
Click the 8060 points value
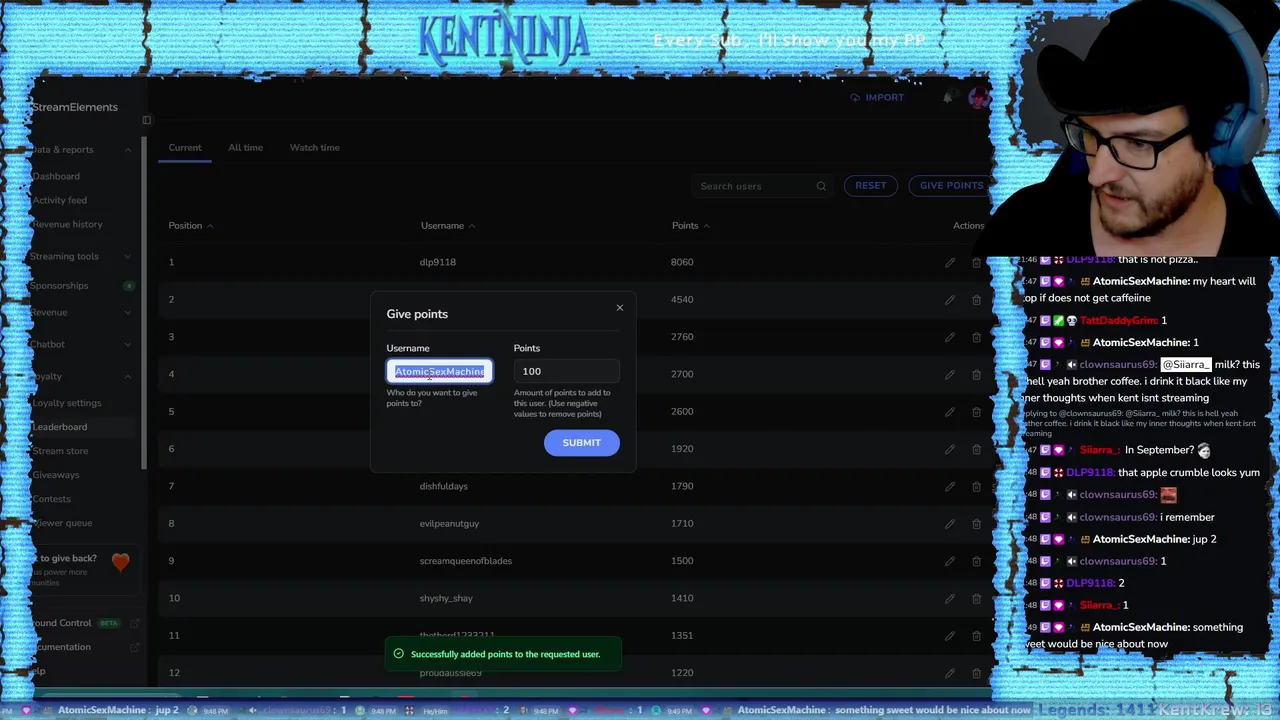coord(682,263)
